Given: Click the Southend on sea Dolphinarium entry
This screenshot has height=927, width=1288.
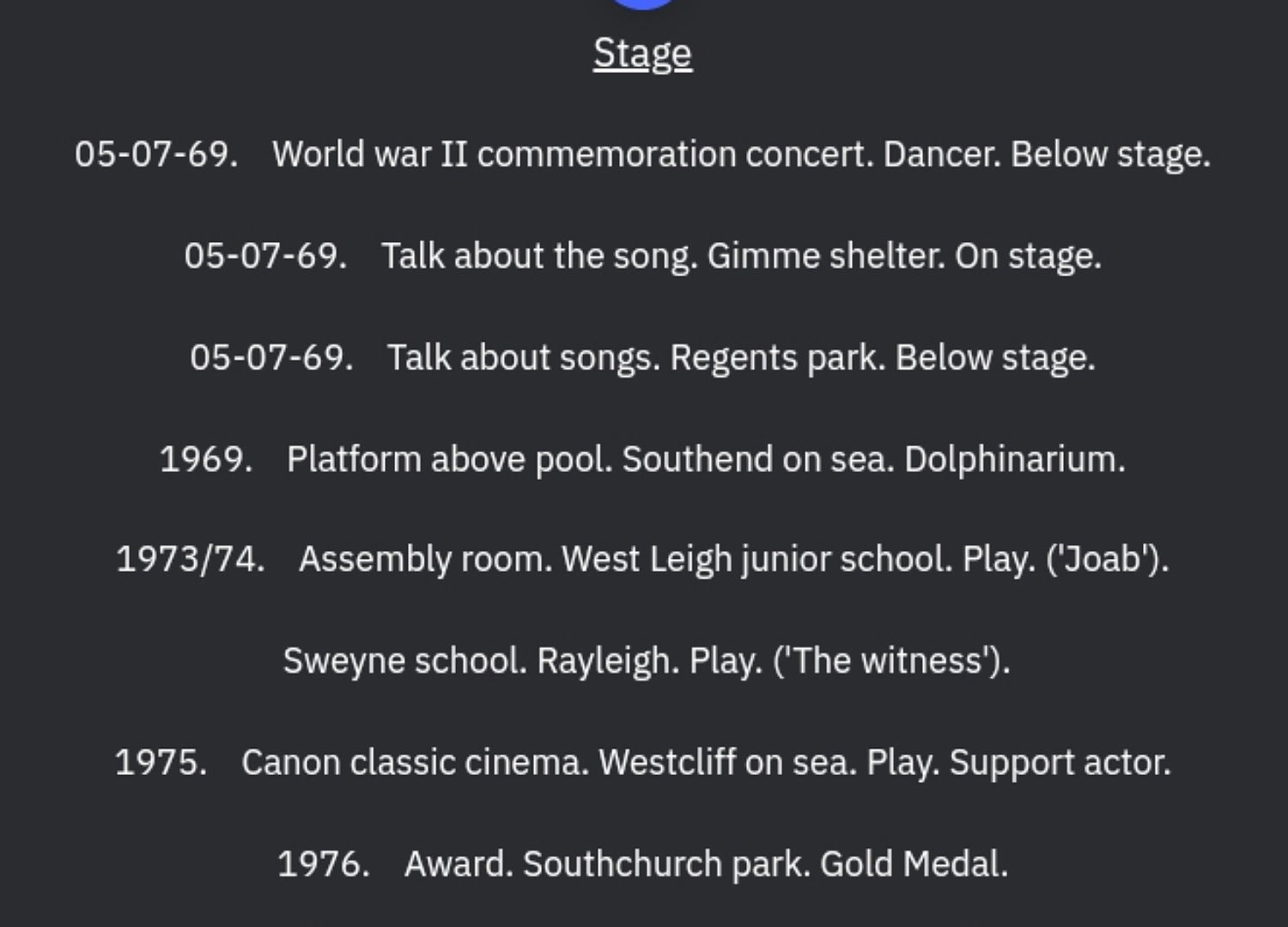Looking at the screenshot, I should coord(642,459).
